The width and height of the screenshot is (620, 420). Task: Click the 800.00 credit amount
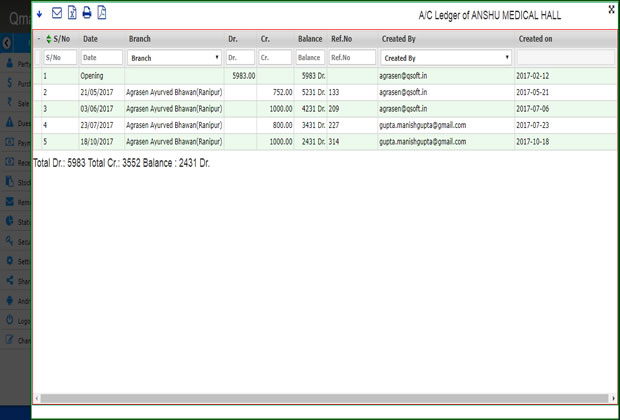[282, 125]
